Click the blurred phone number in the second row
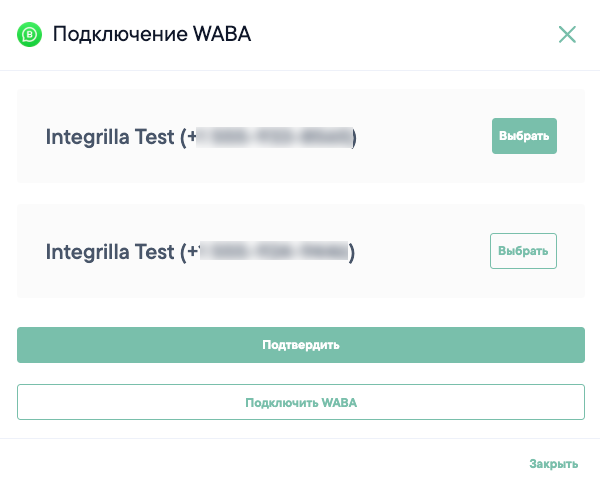Viewport: 600px width, 486px height. (x=274, y=251)
